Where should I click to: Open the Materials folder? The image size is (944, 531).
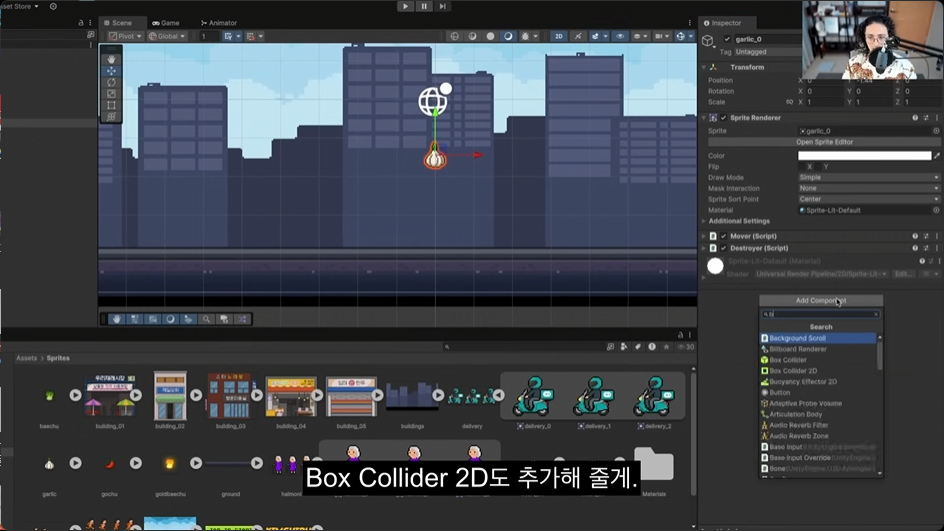[654, 464]
